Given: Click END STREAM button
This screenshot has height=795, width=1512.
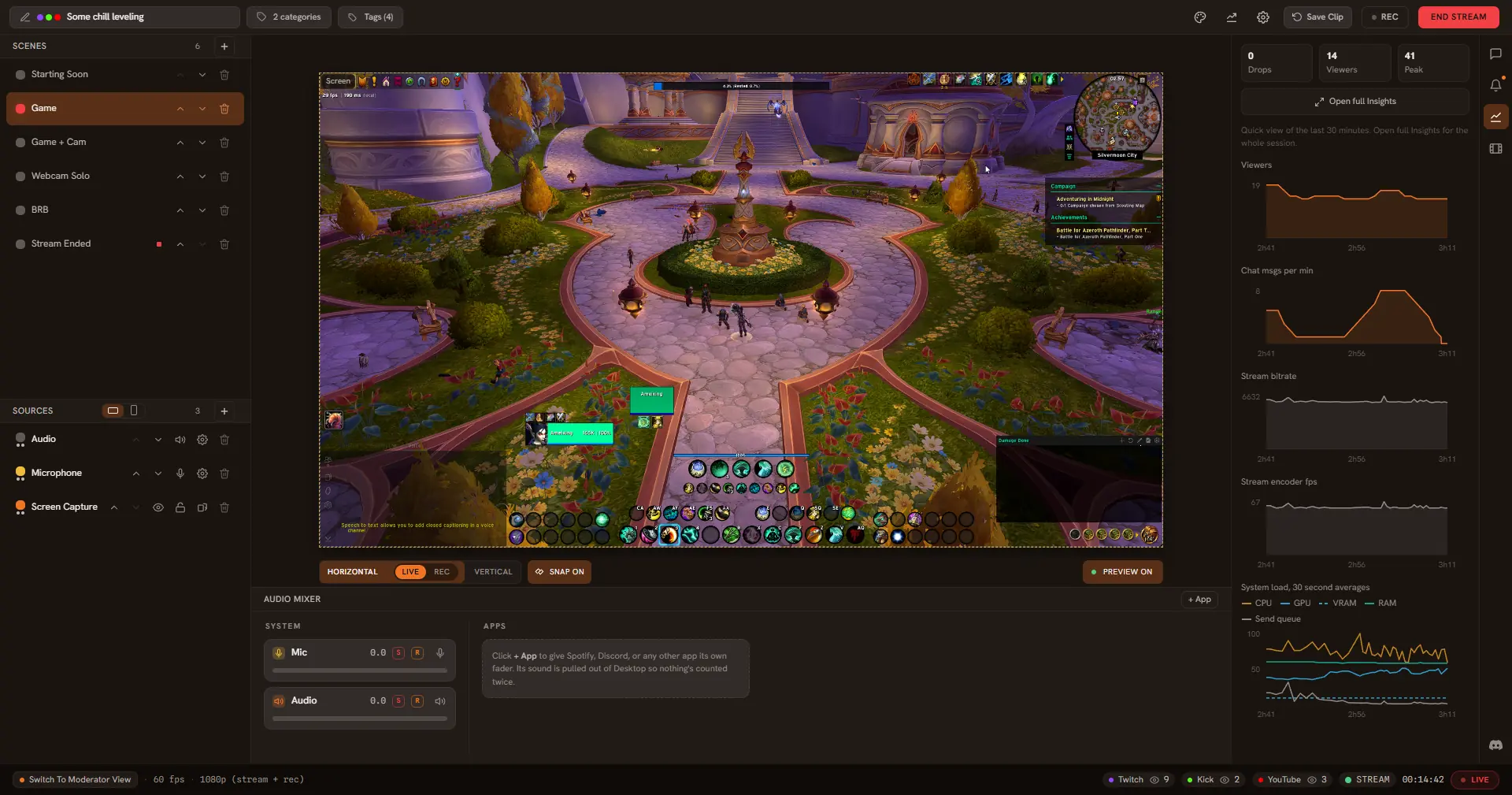Looking at the screenshot, I should [1458, 17].
